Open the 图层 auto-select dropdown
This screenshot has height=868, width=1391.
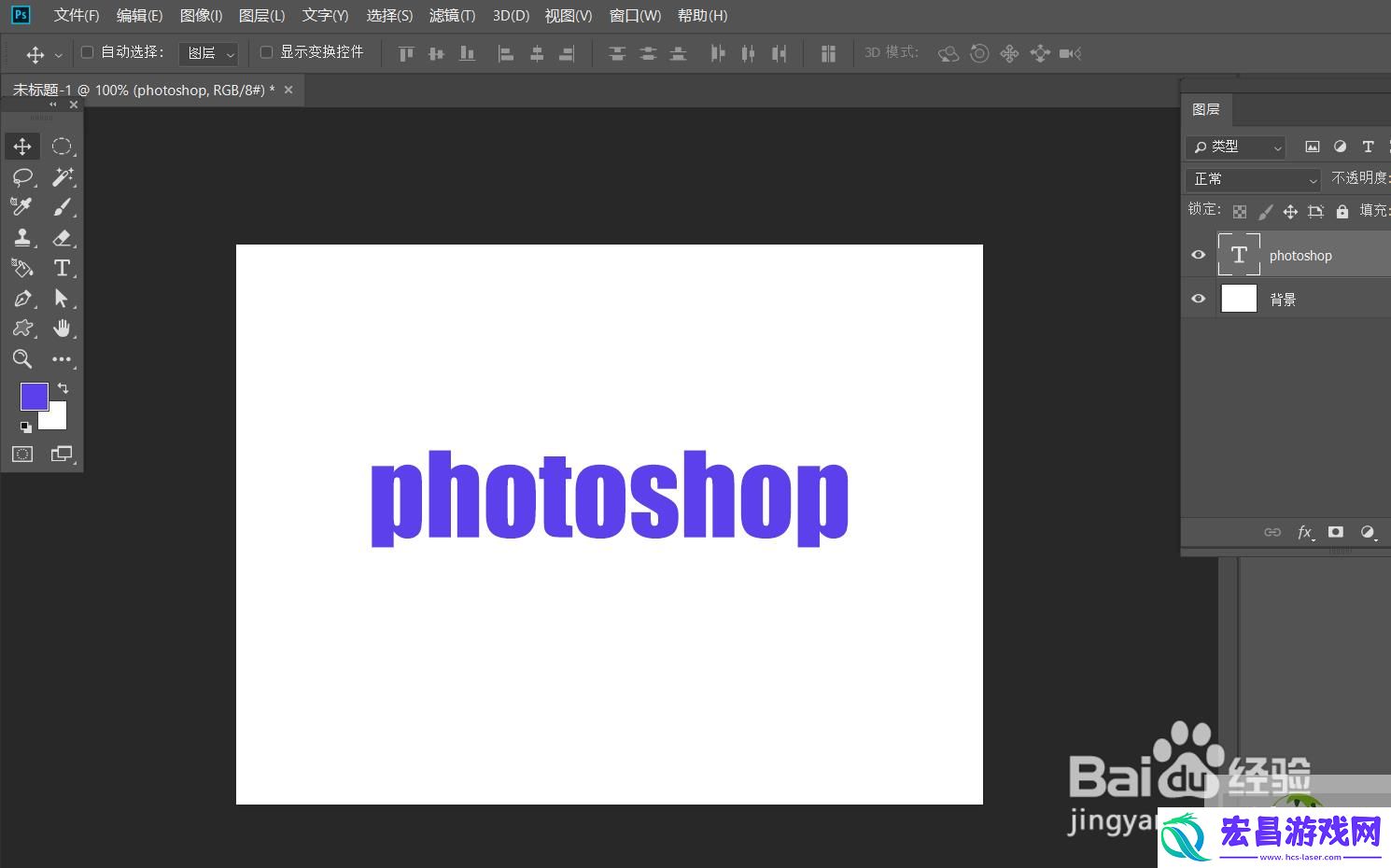click(208, 53)
